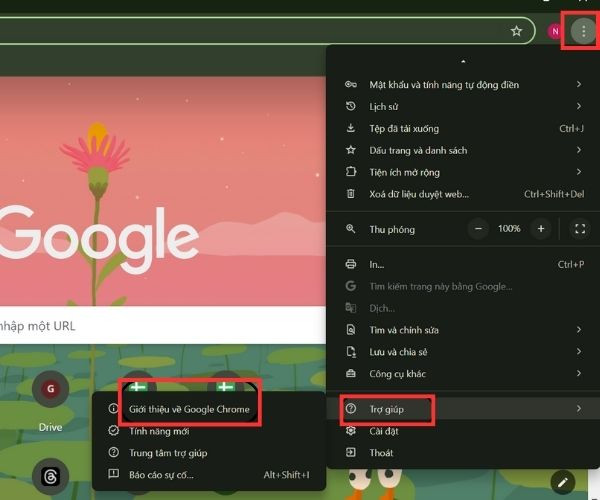600x500 pixels.
Task: Open the Chrome three-dot menu button
Action: pyautogui.click(x=583, y=31)
